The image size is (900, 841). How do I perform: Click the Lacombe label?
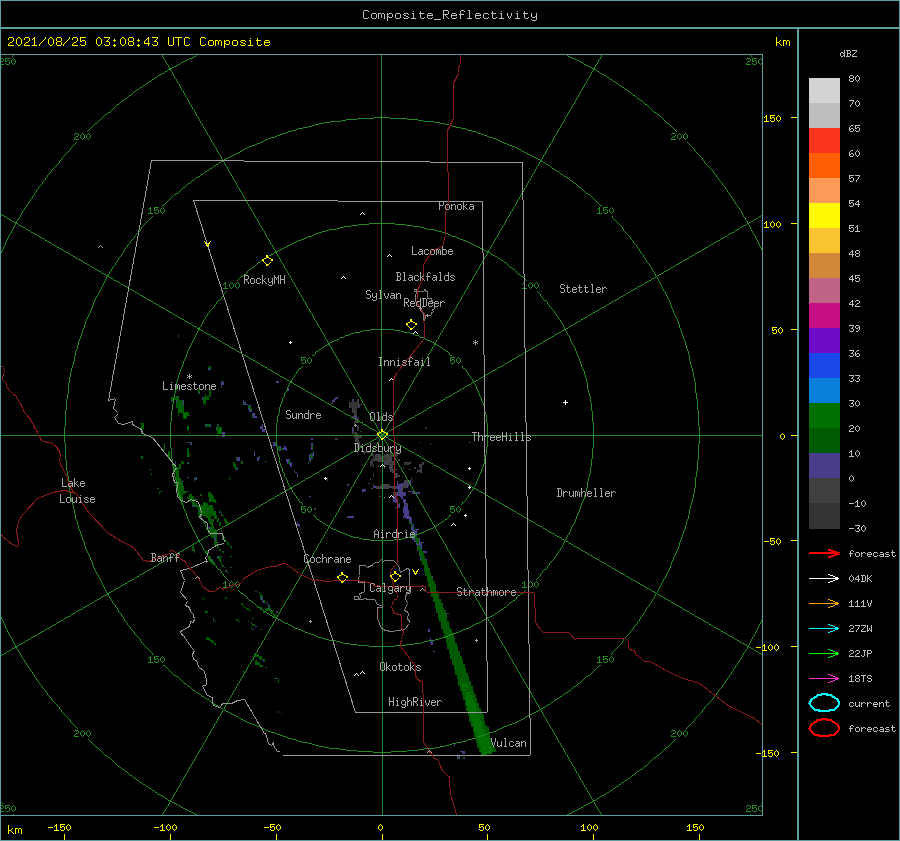[432, 251]
